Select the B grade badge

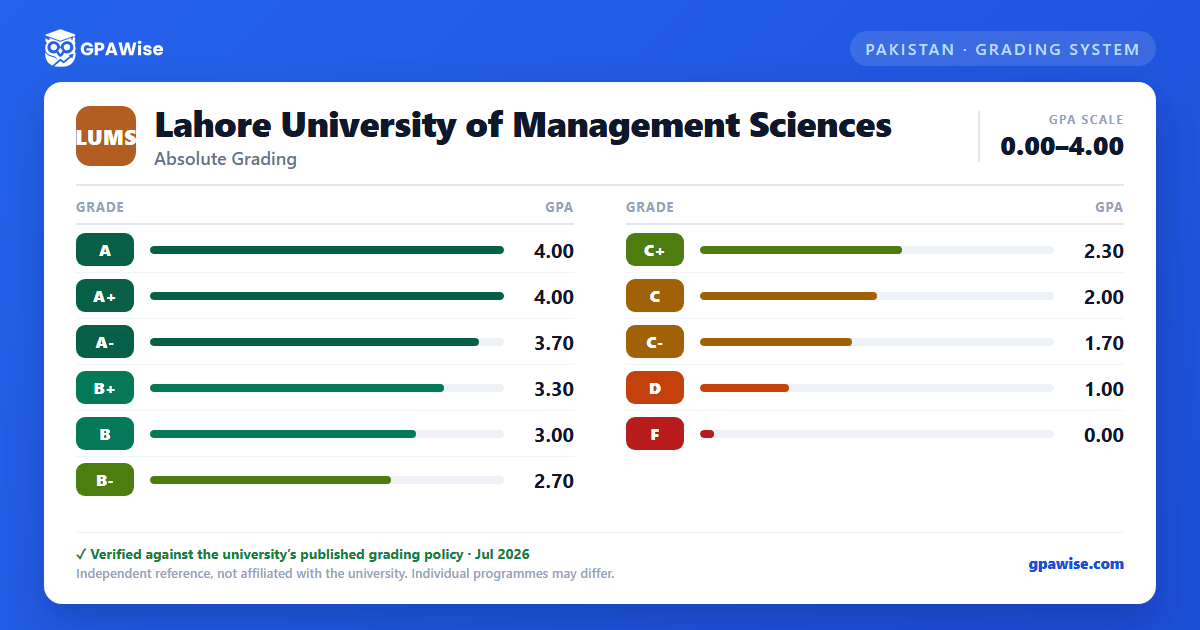coord(105,434)
